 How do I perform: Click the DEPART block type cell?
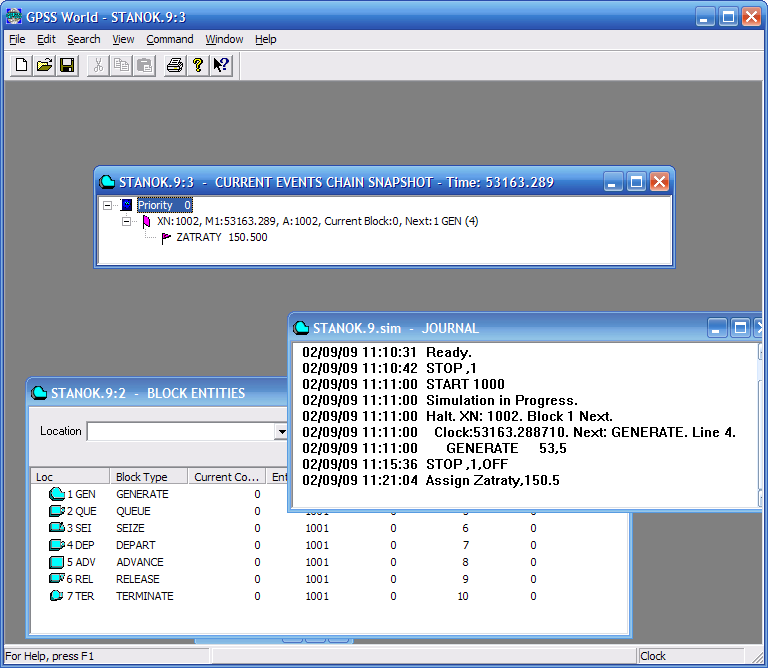(136, 545)
